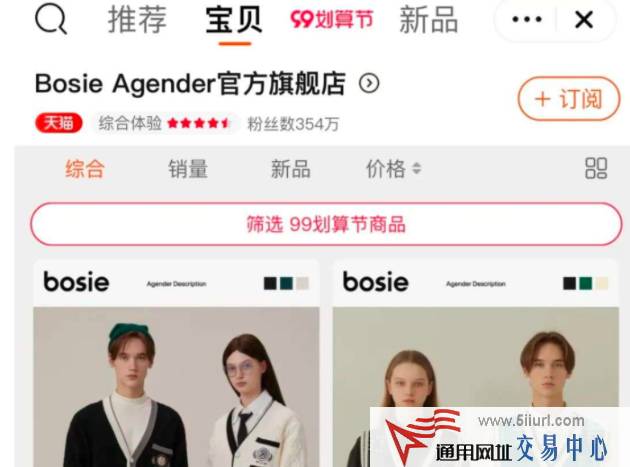
Task: Toggle price sort arrows next to 价格
Action: click(417, 168)
